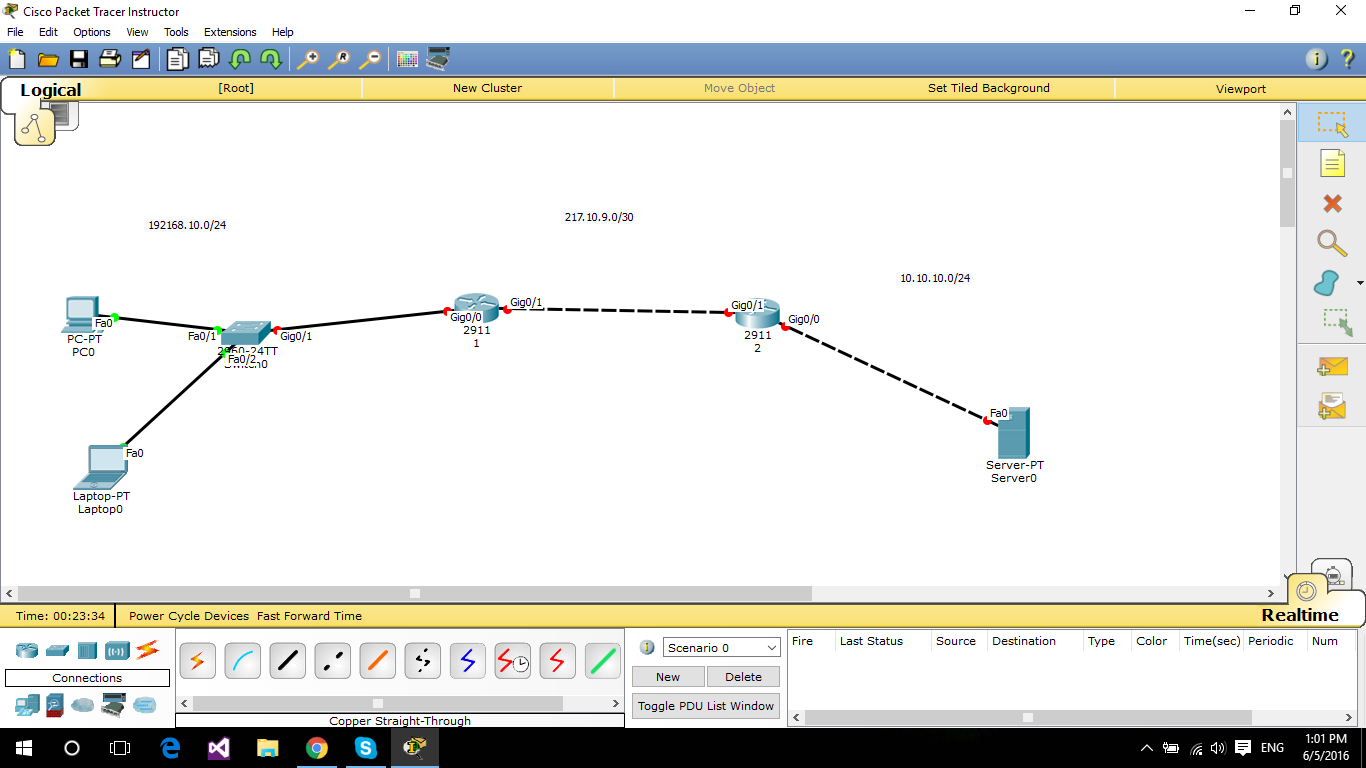Open the File menu
Screen dimensions: 1366x768
[15, 32]
